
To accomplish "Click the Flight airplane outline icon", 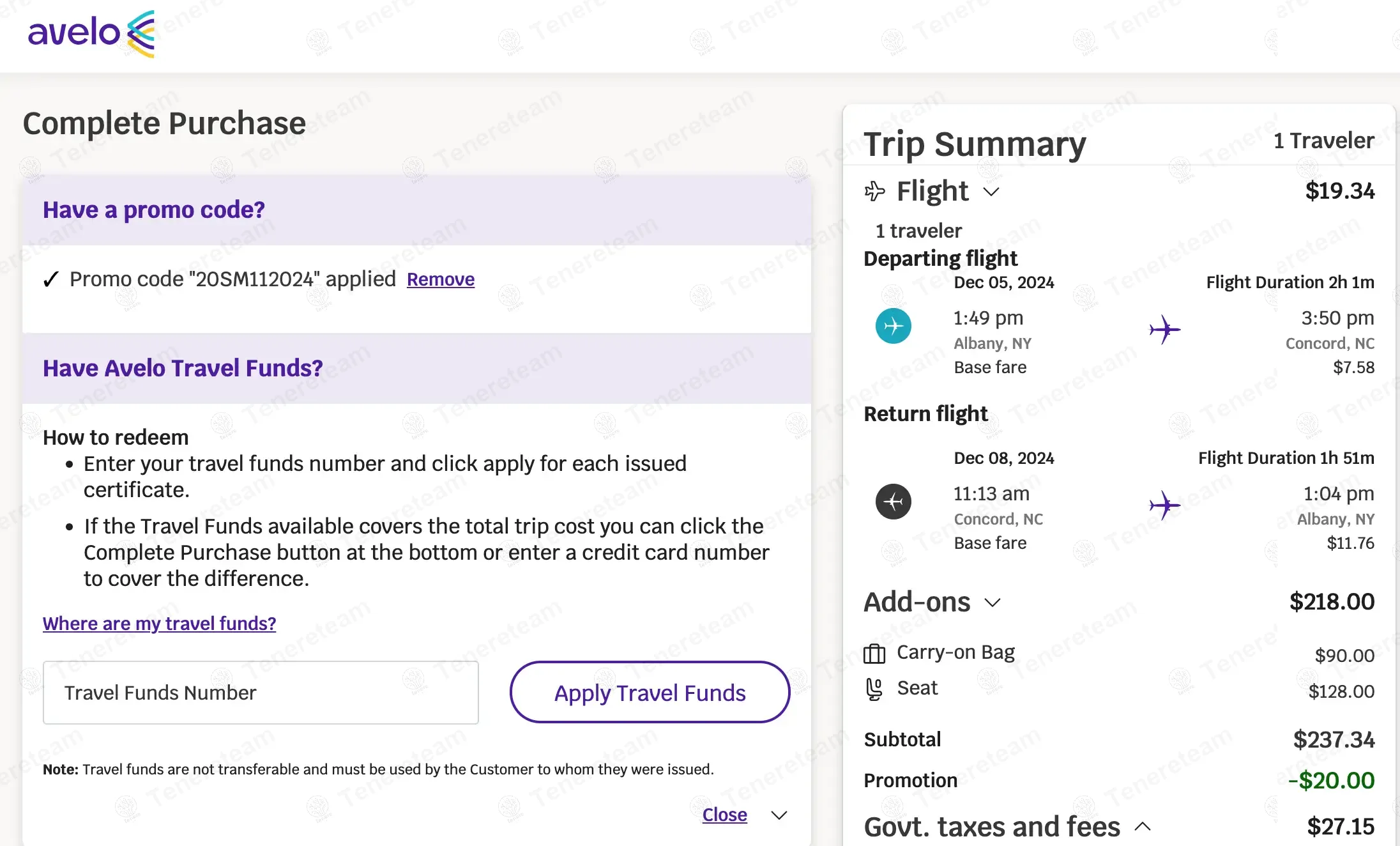I will pos(874,191).
